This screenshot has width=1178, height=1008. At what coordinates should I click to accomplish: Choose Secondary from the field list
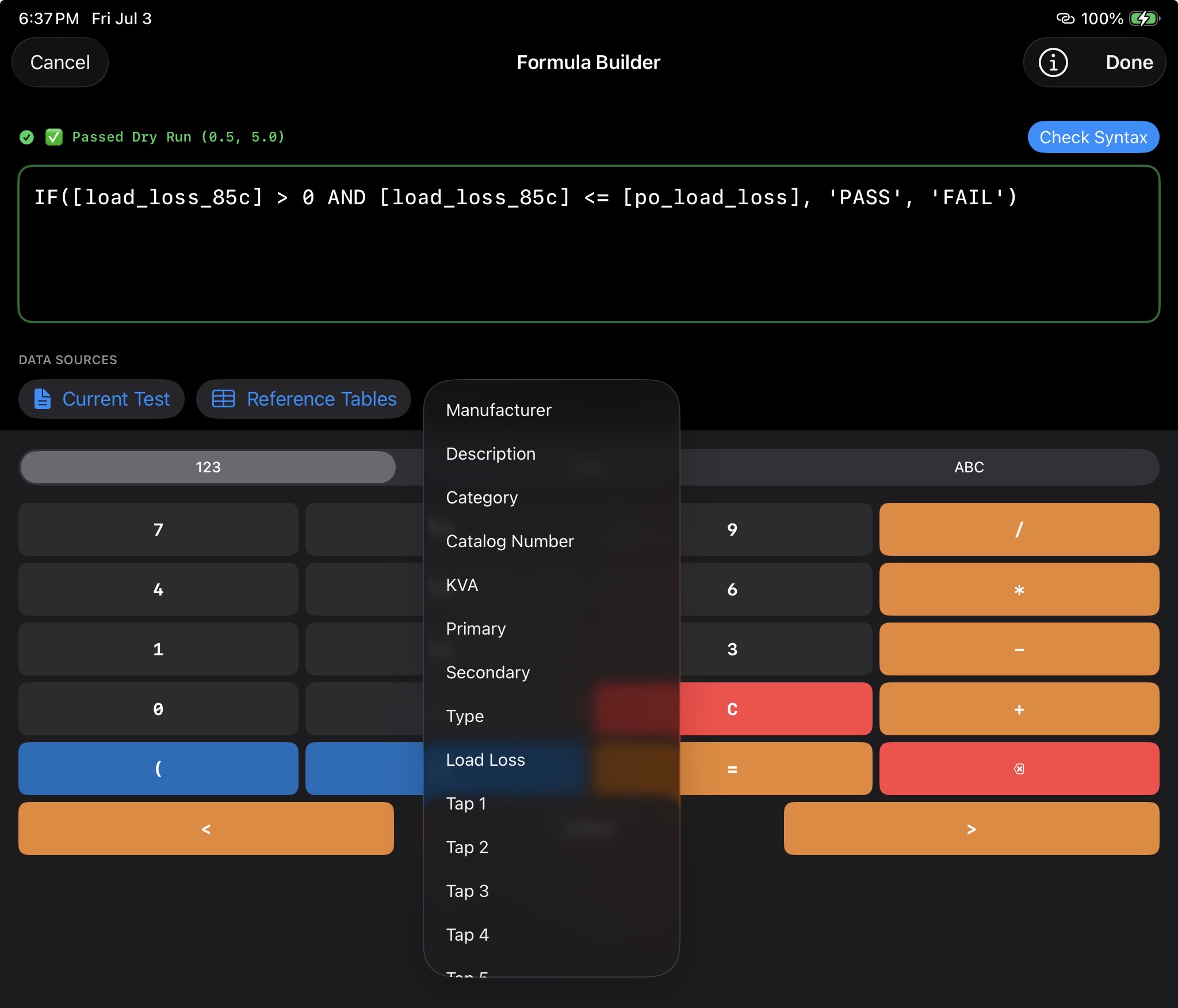click(x=551, y=673)
